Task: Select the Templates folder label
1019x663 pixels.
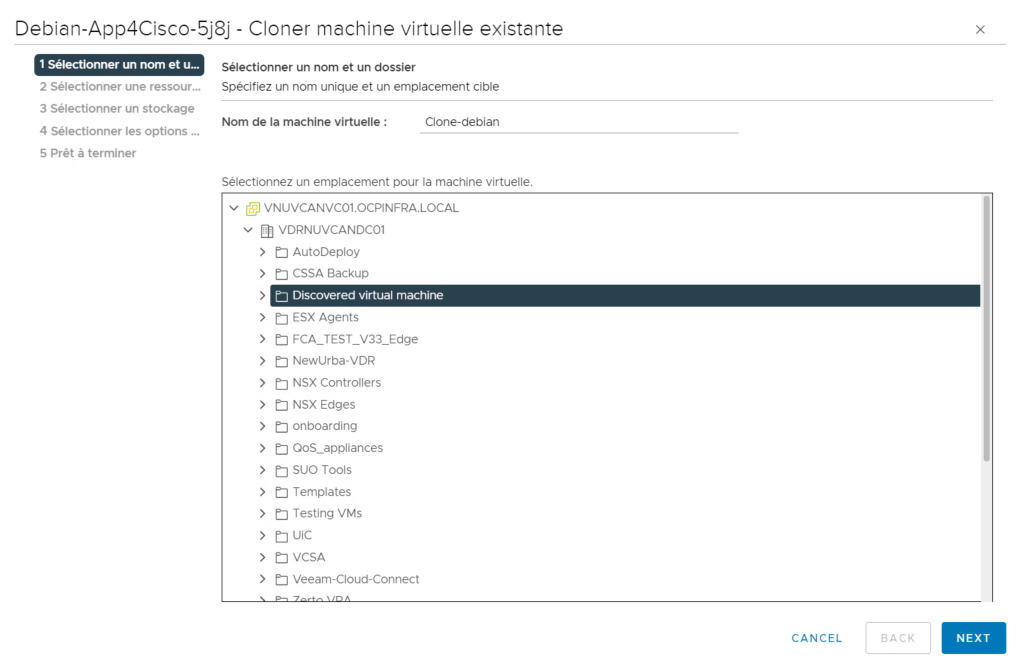Action: pos(322,492)
